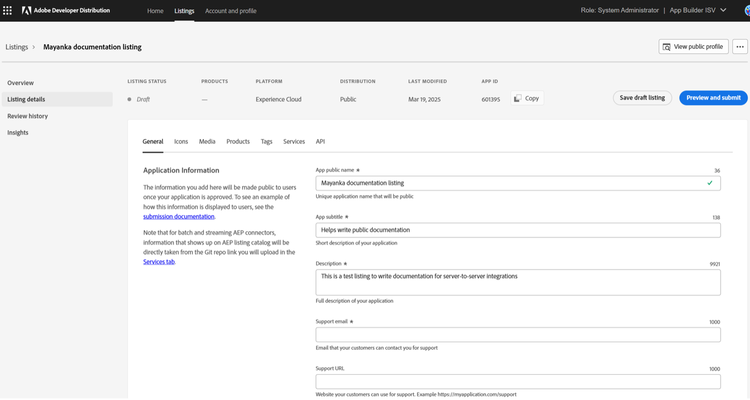Click into the Support email field
The width and height of the screenshot is (750, 400).
(518, 335)
